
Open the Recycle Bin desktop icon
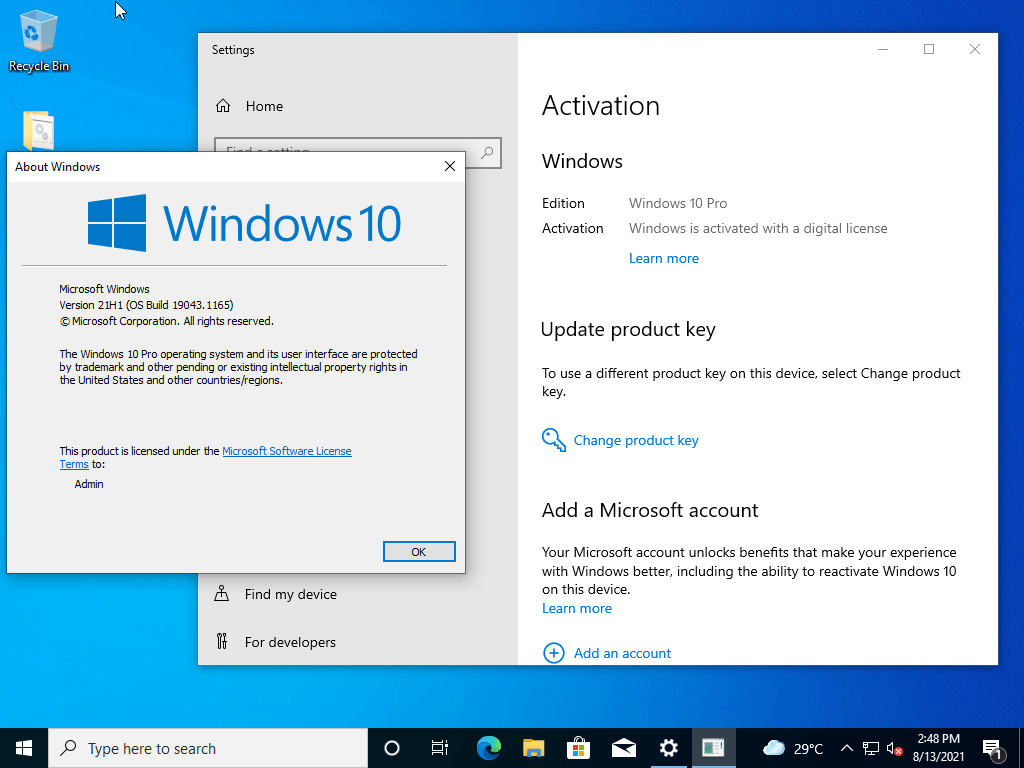pos(39,40)
